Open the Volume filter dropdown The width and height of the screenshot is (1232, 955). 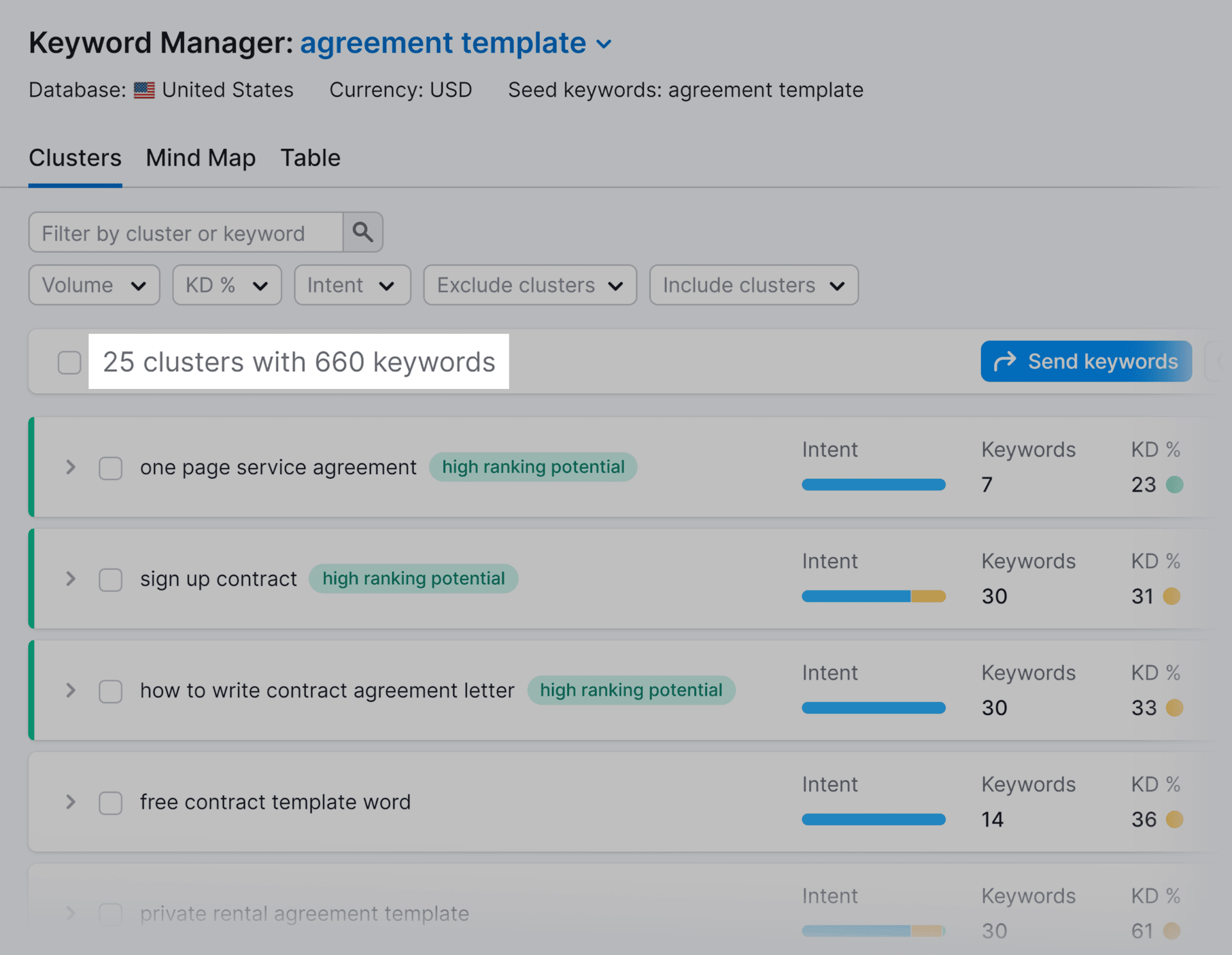94,285
